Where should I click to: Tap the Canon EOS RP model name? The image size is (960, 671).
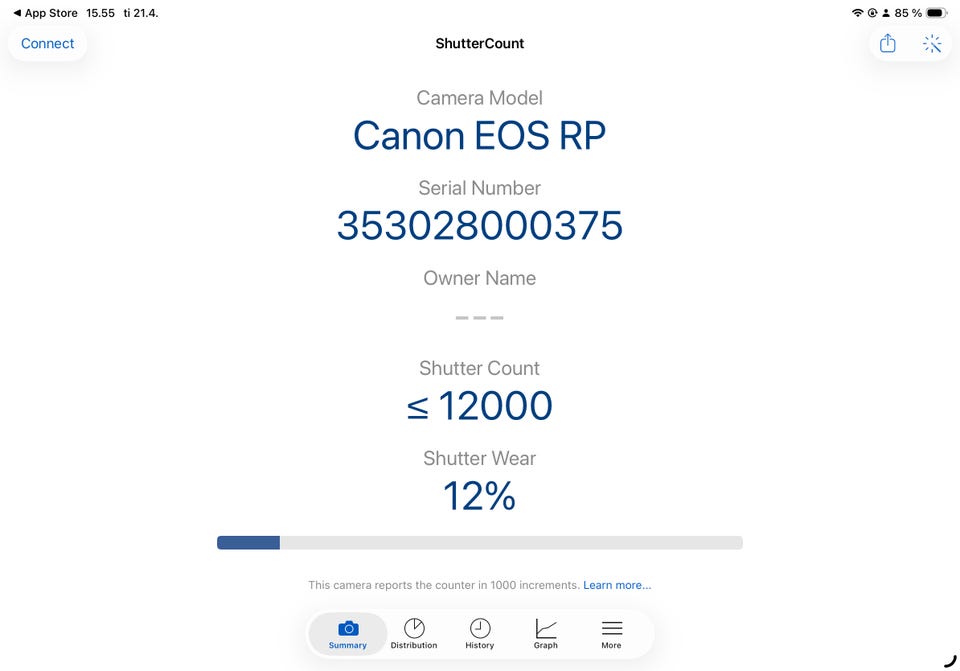click(x=480, y=136)
